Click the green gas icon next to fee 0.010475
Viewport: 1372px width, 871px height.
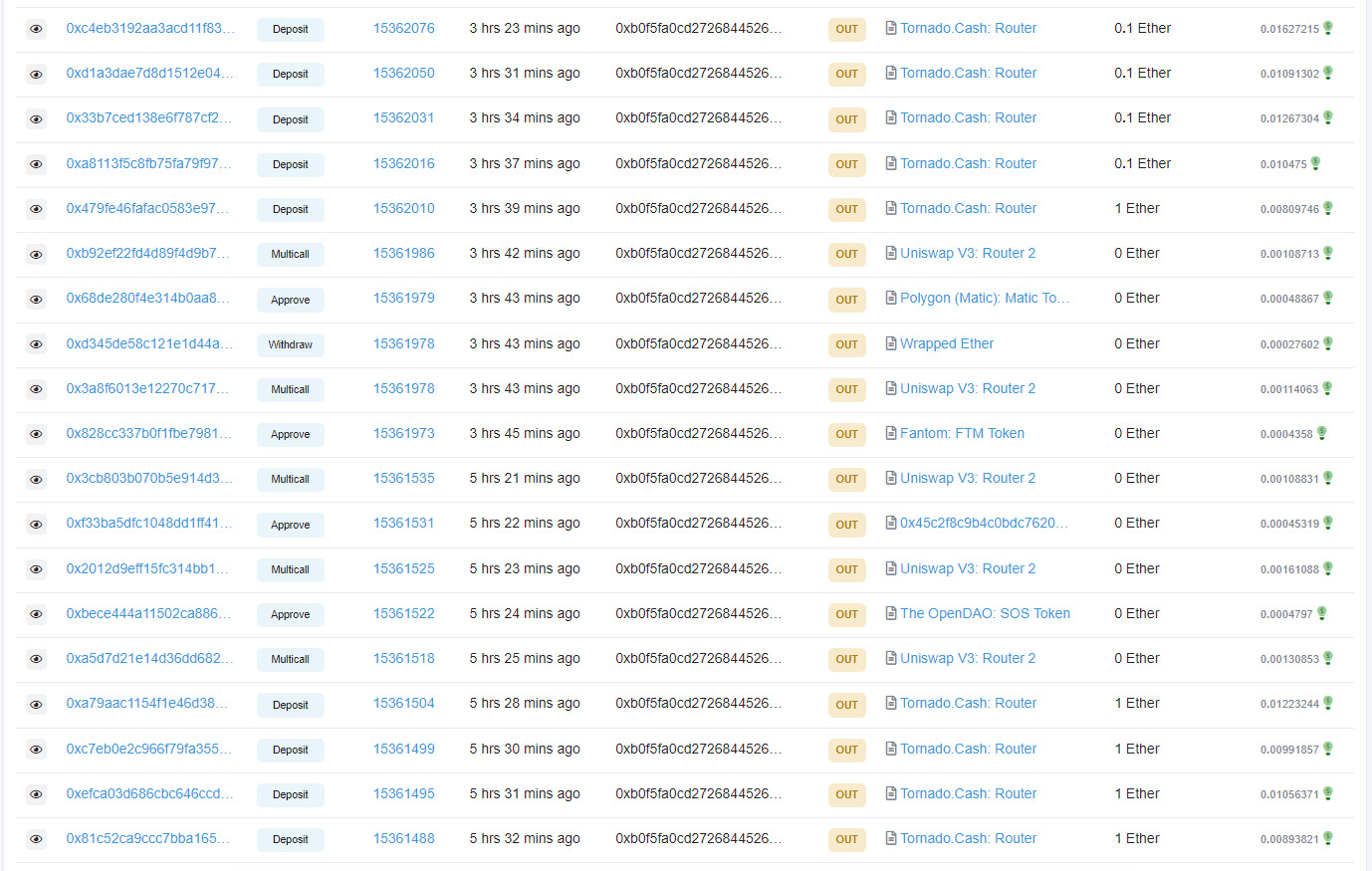point(1315,163)
